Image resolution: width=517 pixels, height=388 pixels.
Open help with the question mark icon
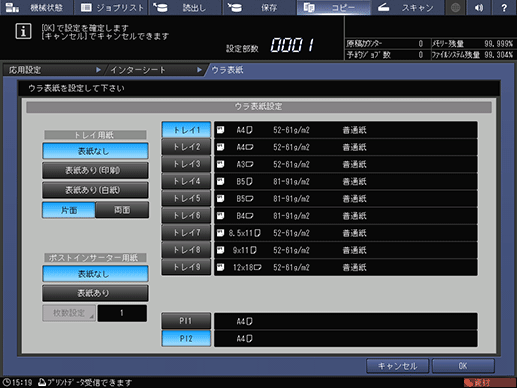point(504,7)
